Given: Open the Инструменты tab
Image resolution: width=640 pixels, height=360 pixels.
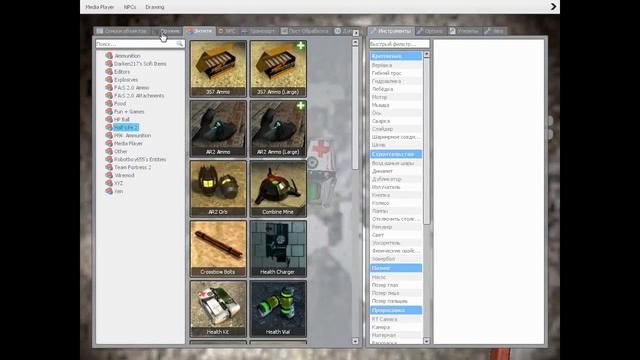Looking at the screenshot, I should click(391, 31).
